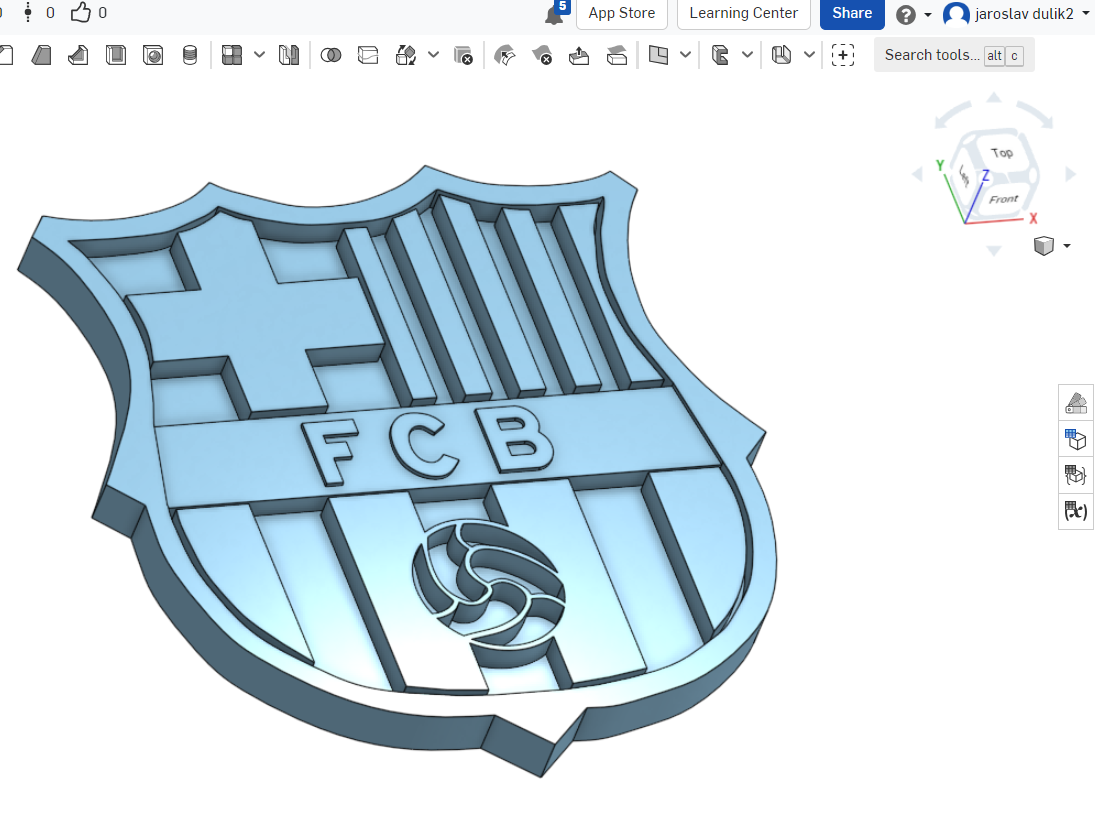This screenshot has height=817, width=1095.
Task: Open the notifications bell
Action: click(554, 14)
